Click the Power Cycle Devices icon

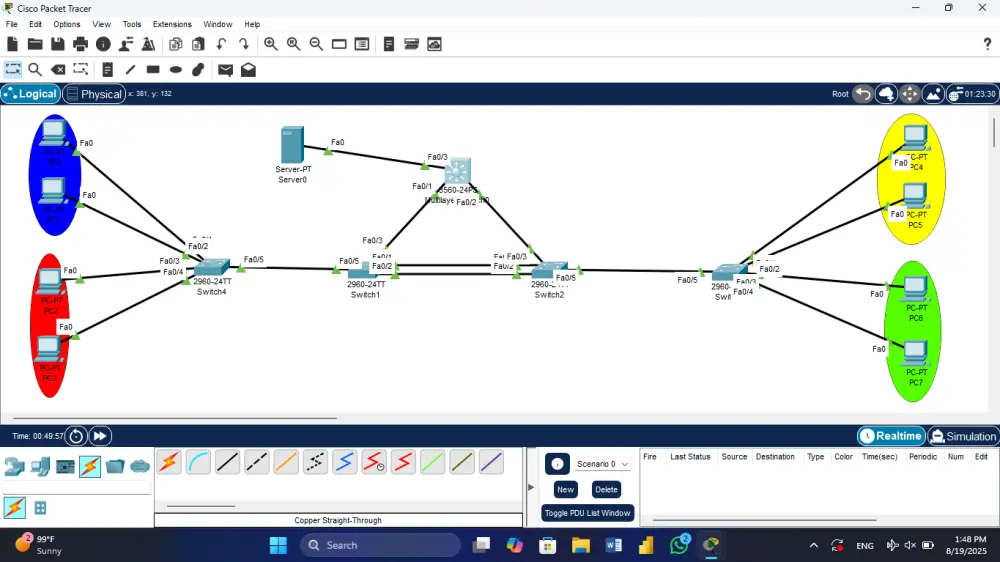pos(76,436)
